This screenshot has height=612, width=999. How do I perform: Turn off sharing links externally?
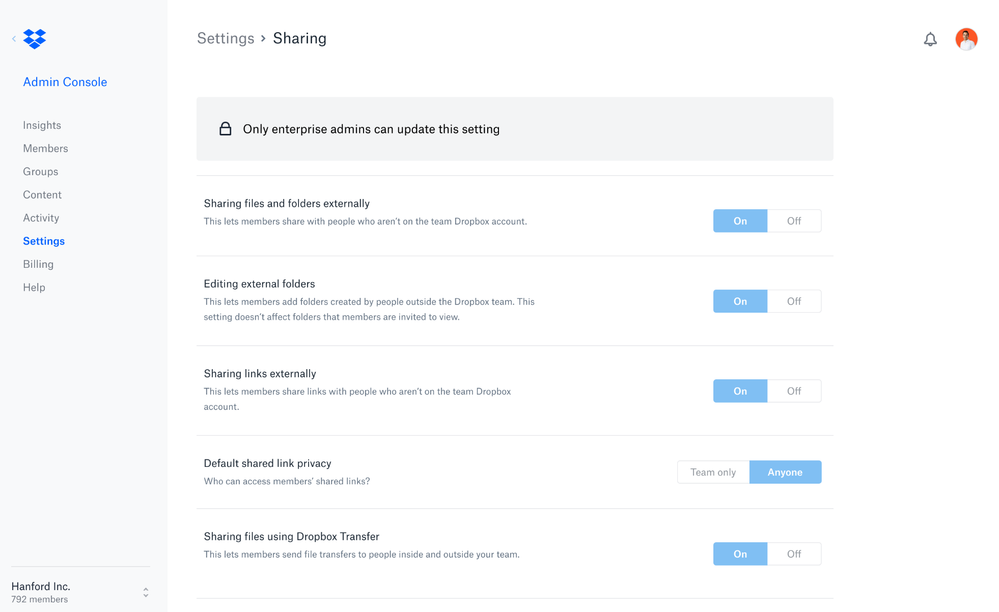click(x=794, y=391)
